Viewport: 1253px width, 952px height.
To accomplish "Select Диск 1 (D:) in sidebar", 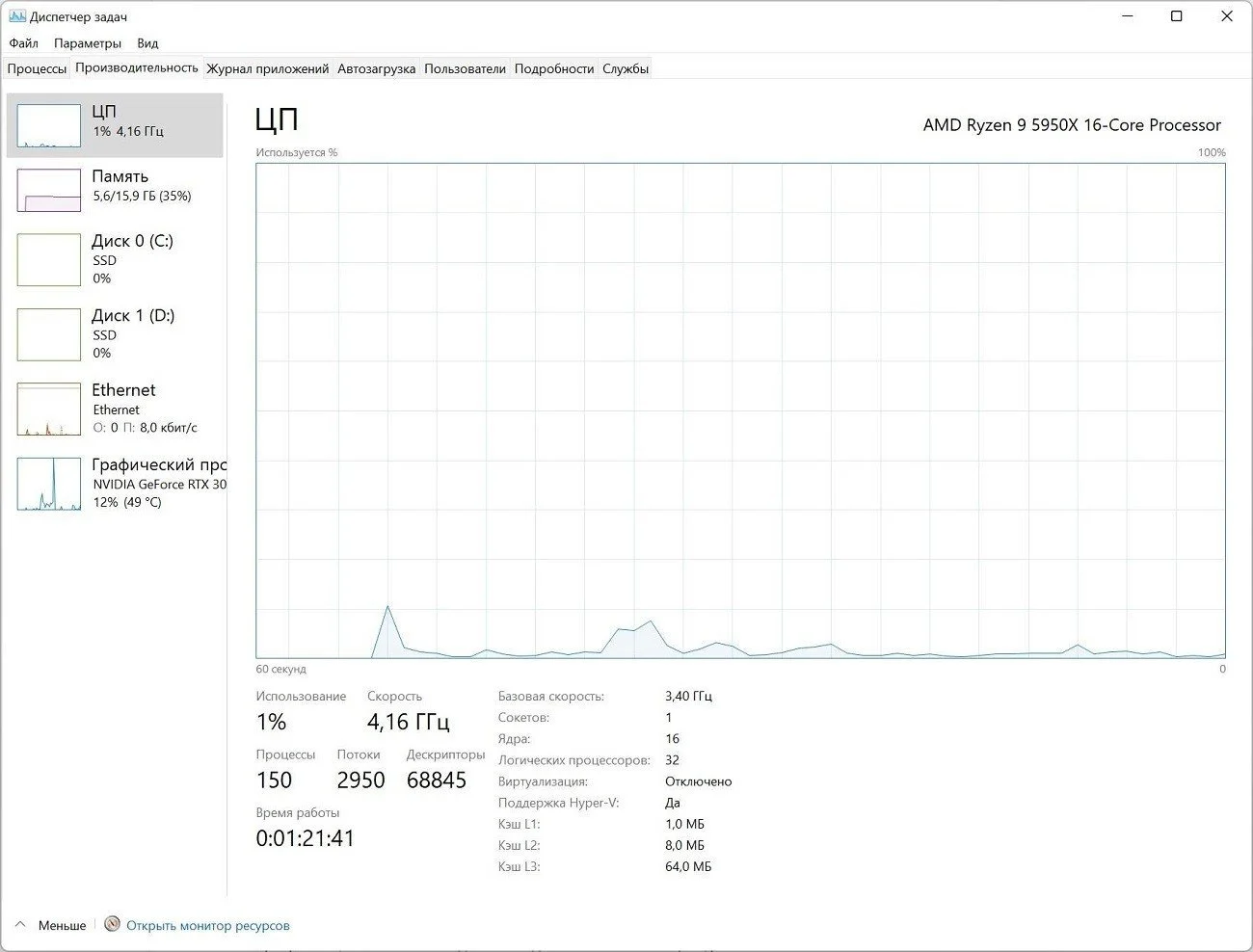I will (x=115, y=333).
